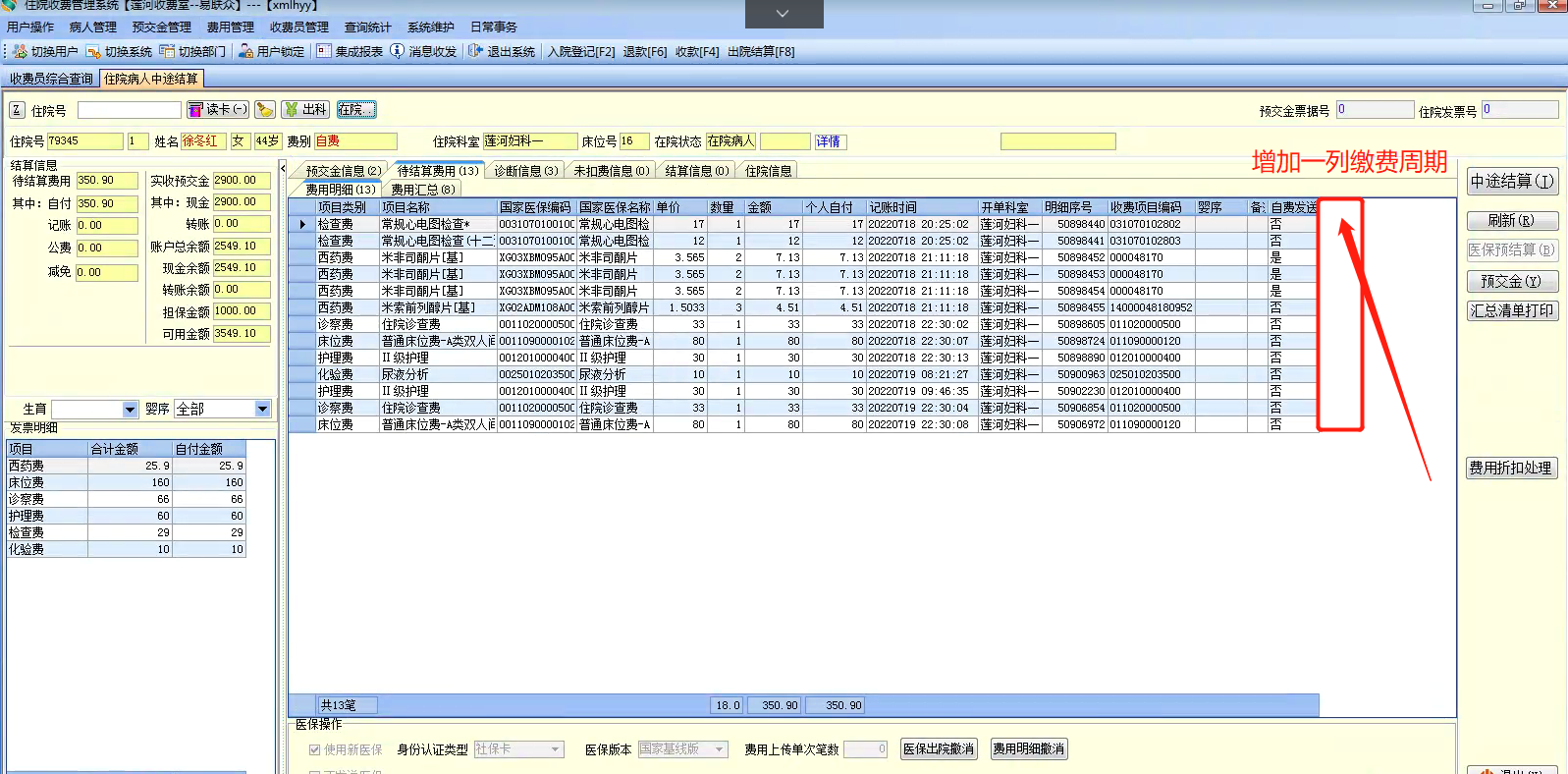This screenshot has width=1568, height=774.
Task: Open the 住院信息 tab
Action: coord(769,171)
